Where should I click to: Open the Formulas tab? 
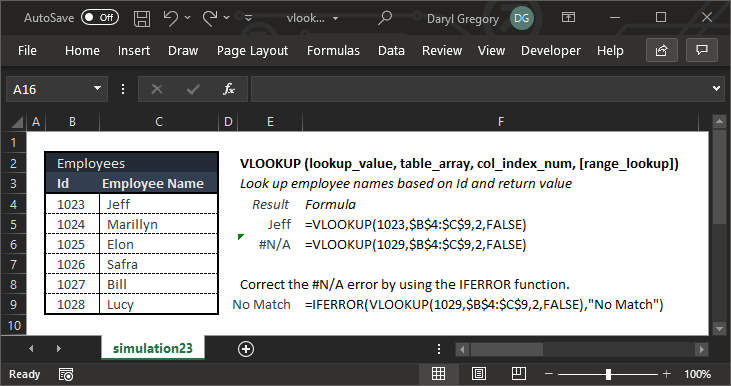(333, 50)
